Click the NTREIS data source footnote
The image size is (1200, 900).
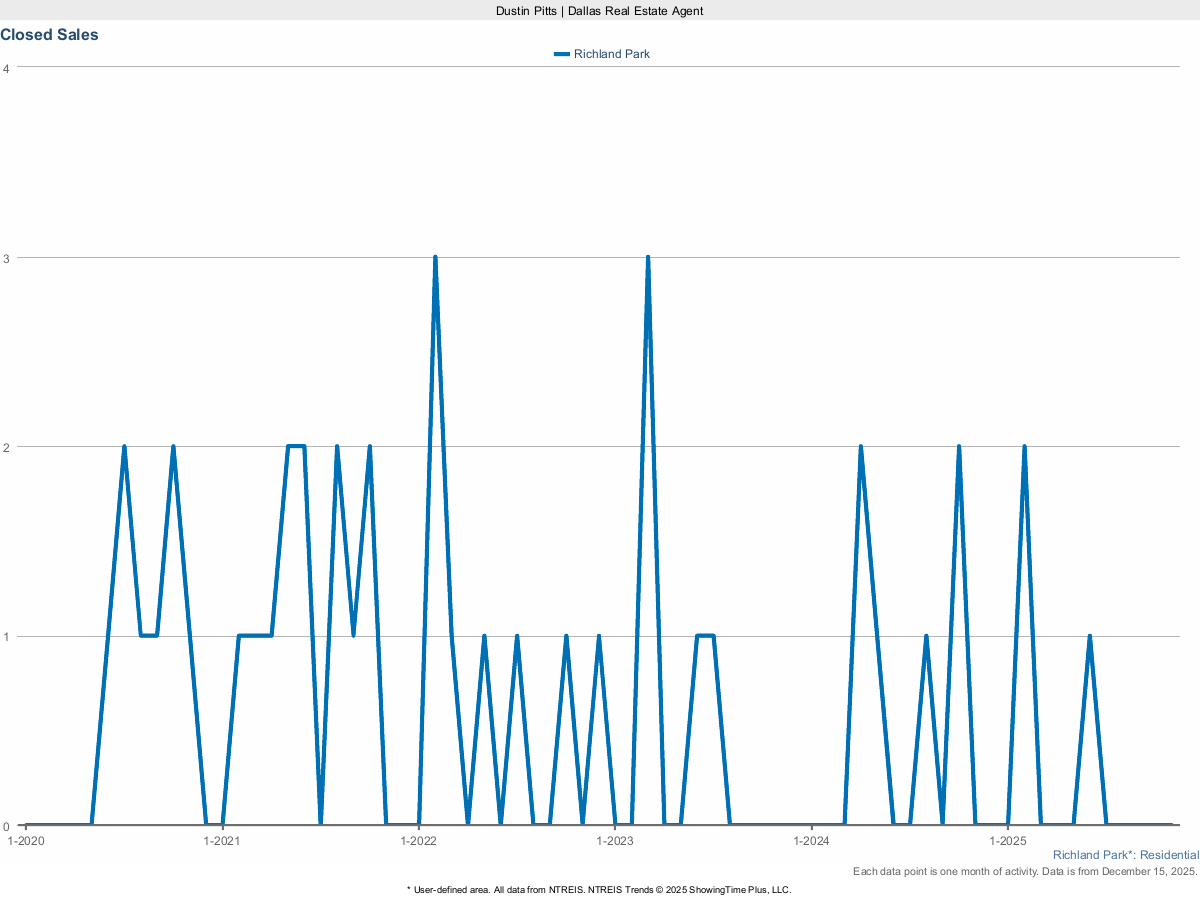point(599,889)
